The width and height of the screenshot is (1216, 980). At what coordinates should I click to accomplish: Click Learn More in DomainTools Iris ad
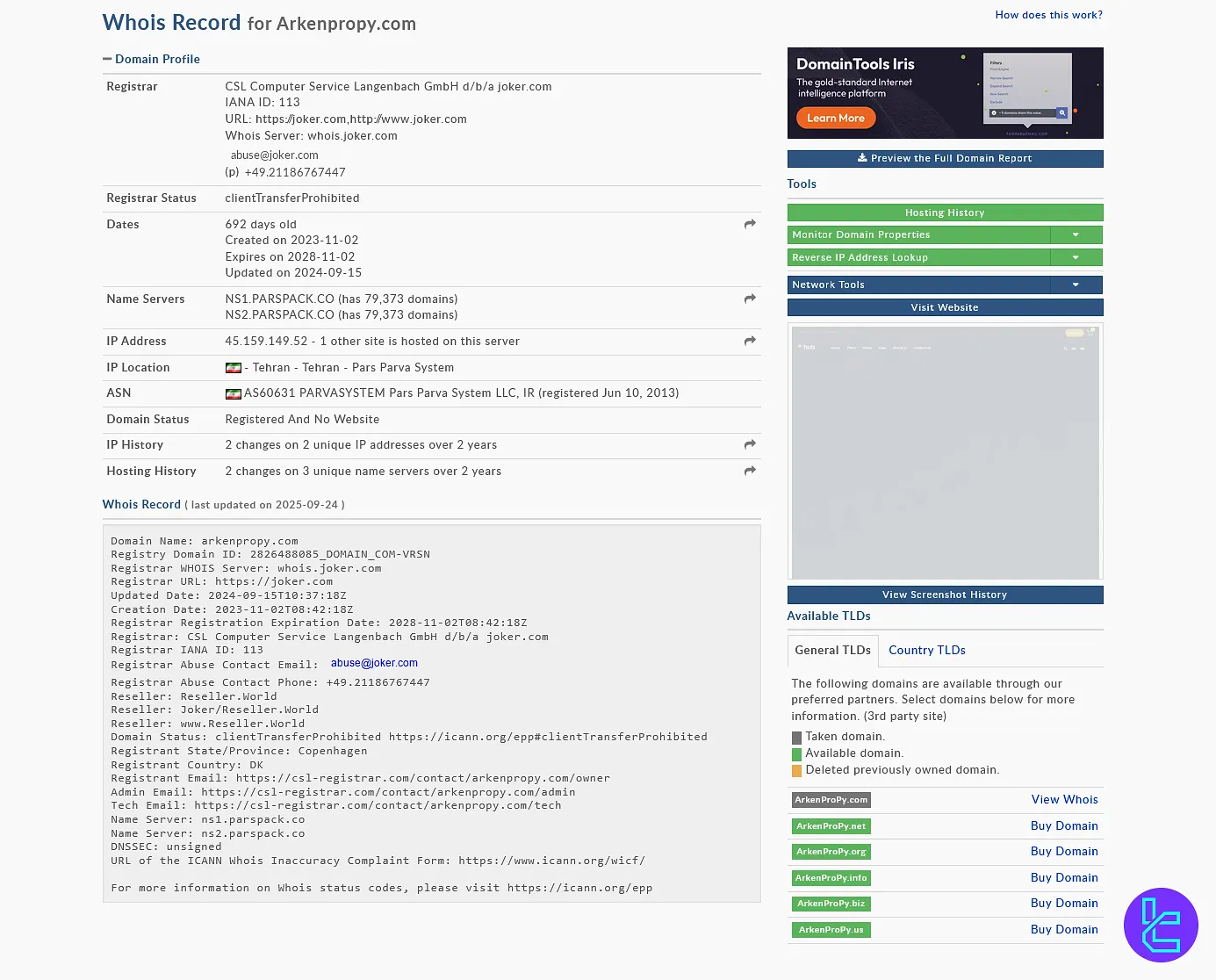[835, 119]
